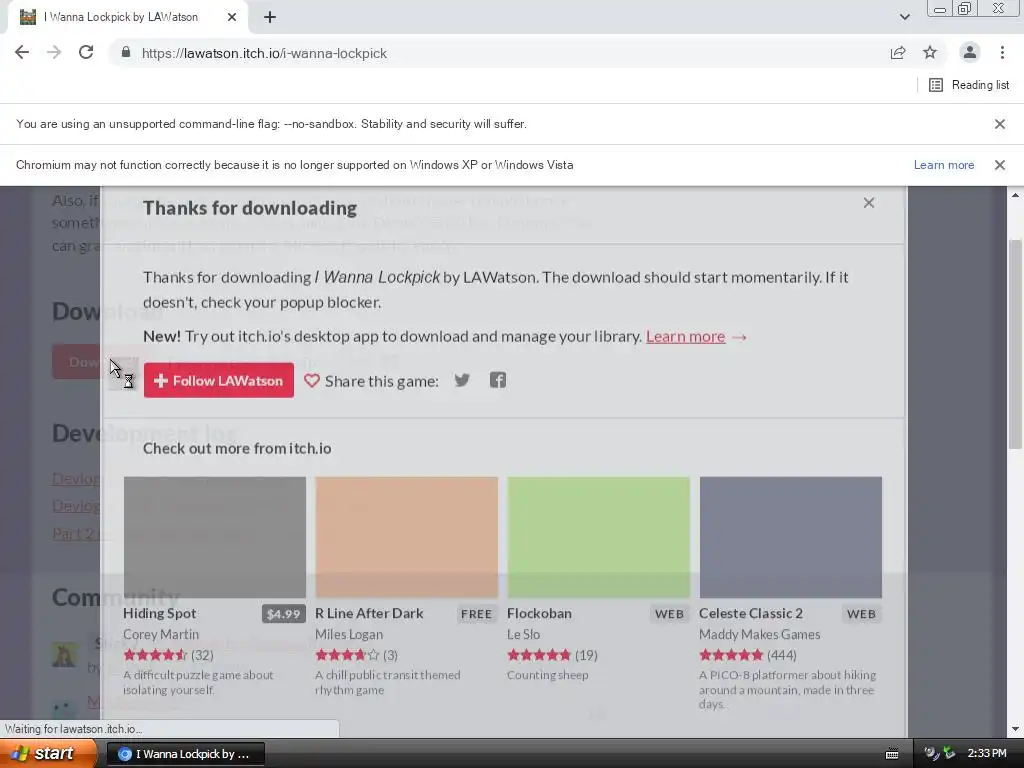Viewport: 1024px width, 768px height.
Task: Click R Line After Dark star rating
Action: tap(347, 655)
